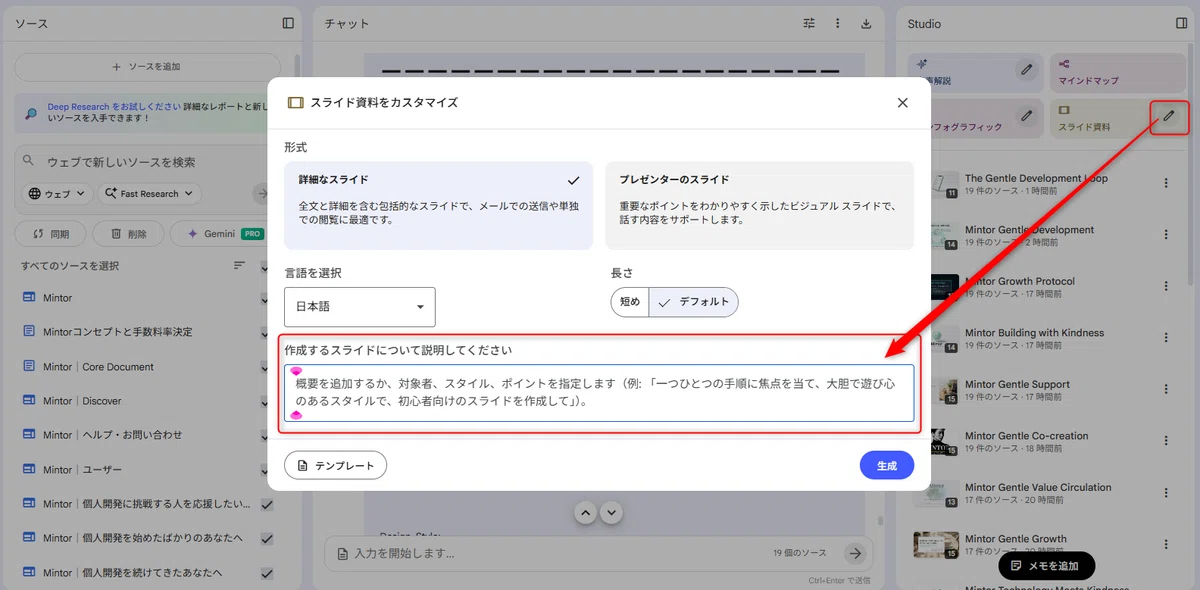Click the Gemini PRO button
This screenshot has height=590, width=1200.
pyautogui.click(x=220, y=234)
